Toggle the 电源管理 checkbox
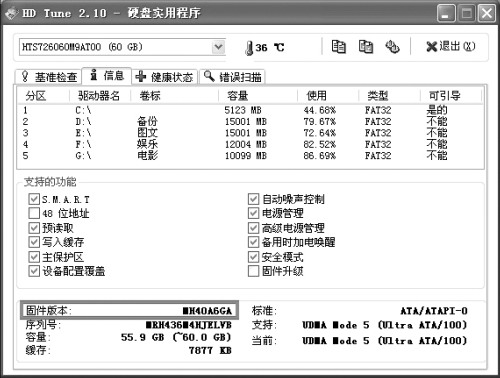 click(x=253, y=213)
